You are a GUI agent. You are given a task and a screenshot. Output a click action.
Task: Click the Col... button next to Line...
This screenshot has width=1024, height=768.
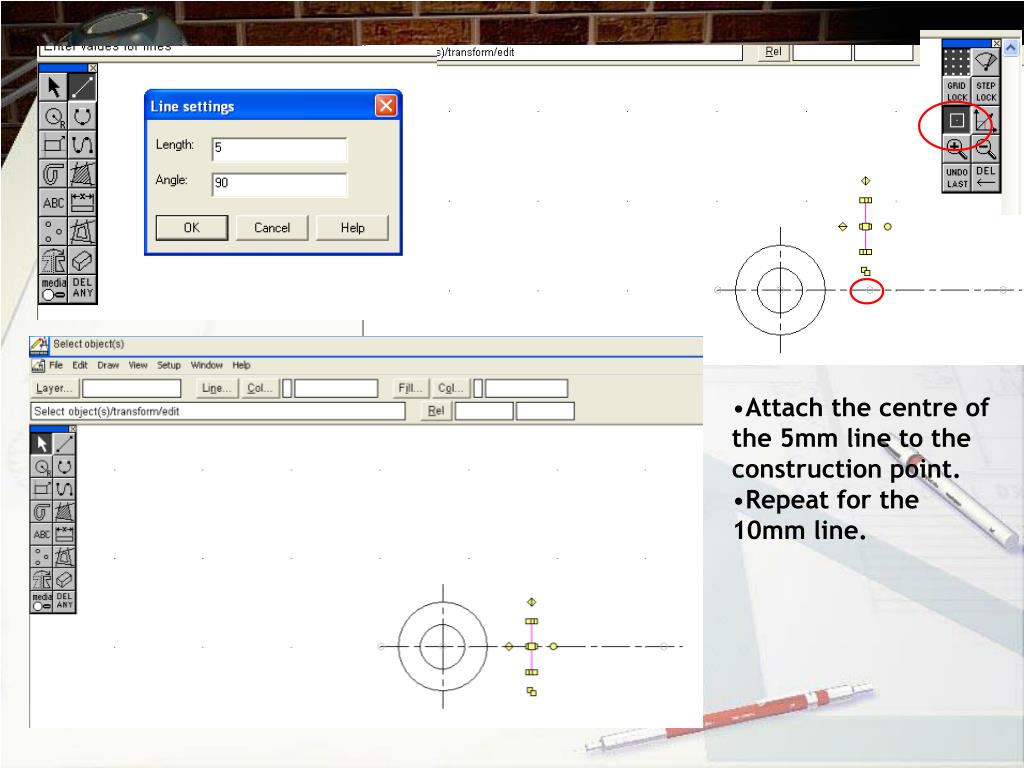259,388
